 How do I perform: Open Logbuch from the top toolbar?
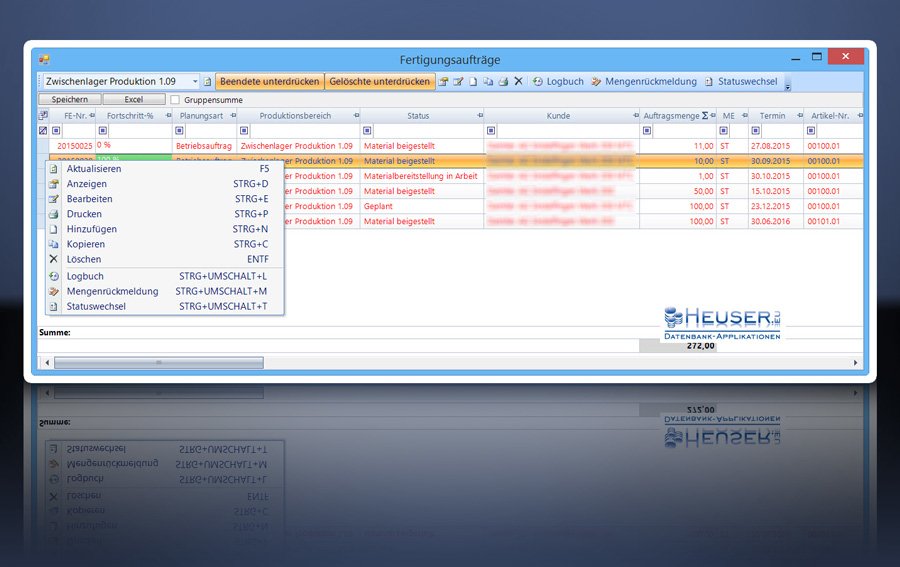(x=558, y=81)
